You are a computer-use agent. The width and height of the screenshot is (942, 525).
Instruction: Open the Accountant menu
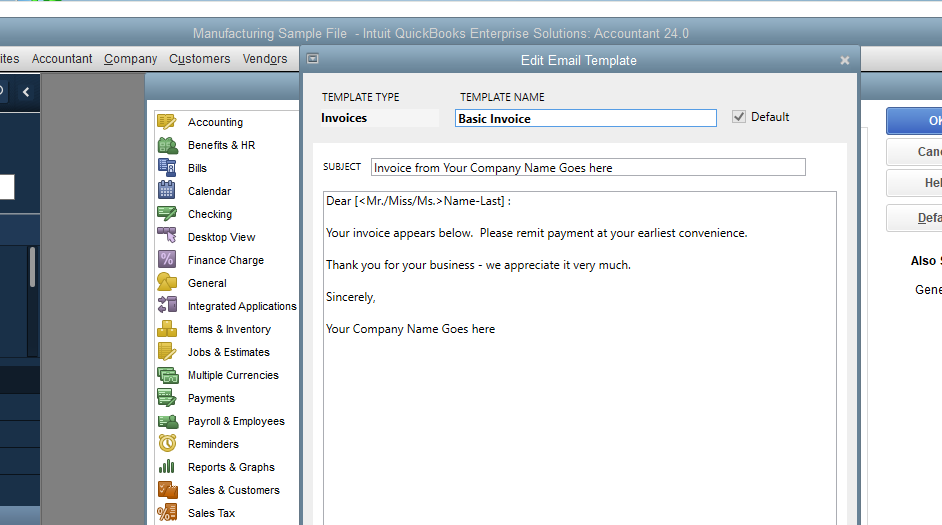pos(62,59)
